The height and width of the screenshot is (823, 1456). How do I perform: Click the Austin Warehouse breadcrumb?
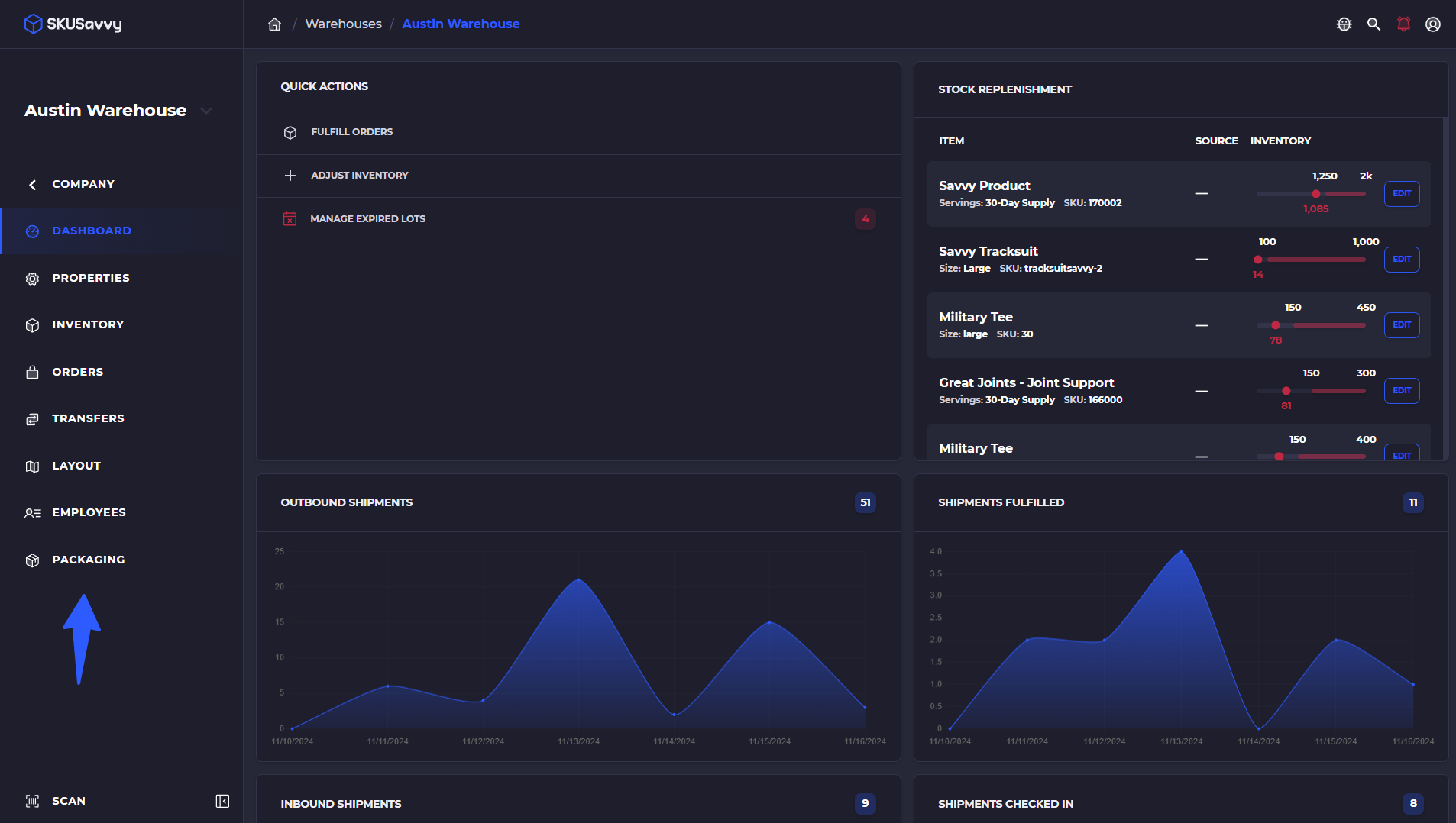pyautogui.click(x=461, y=24)
